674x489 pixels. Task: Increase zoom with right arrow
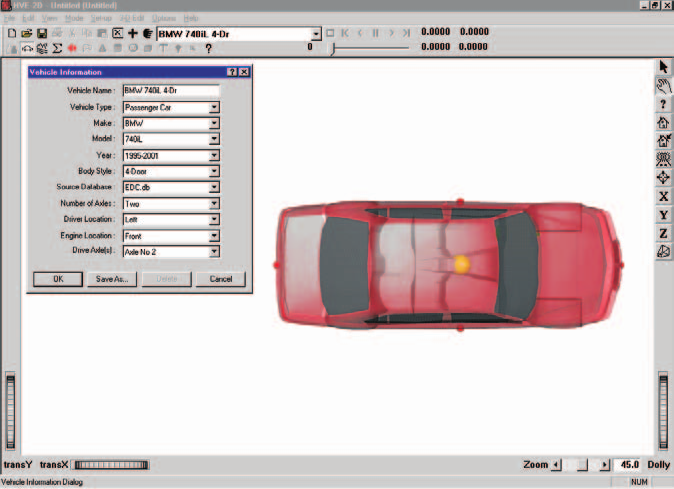tap(605, 465)
